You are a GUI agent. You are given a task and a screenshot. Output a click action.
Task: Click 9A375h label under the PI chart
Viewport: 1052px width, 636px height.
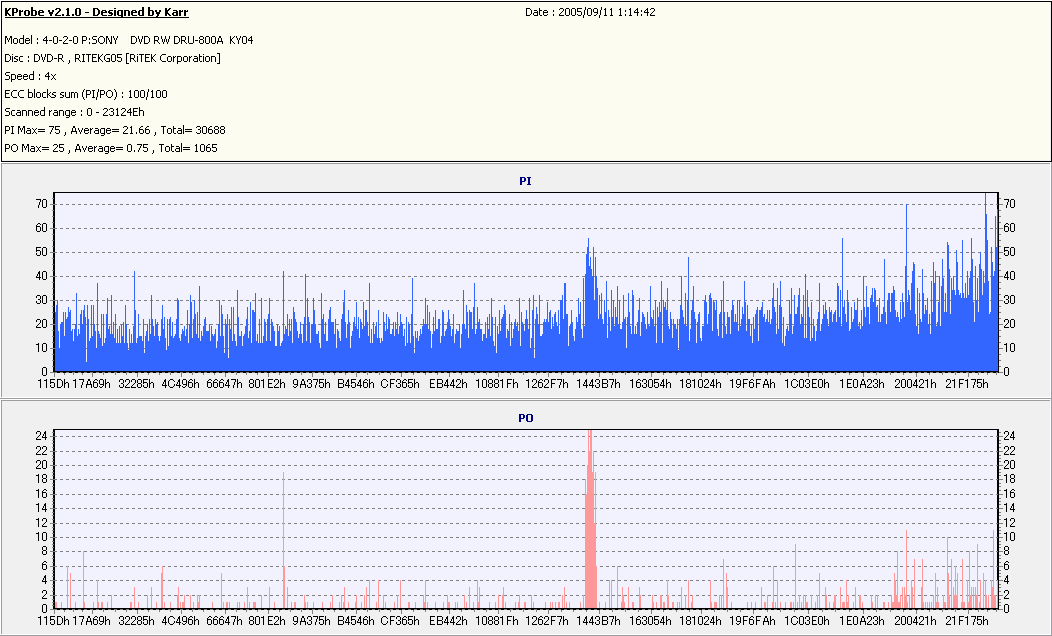[x=311, y=384]
